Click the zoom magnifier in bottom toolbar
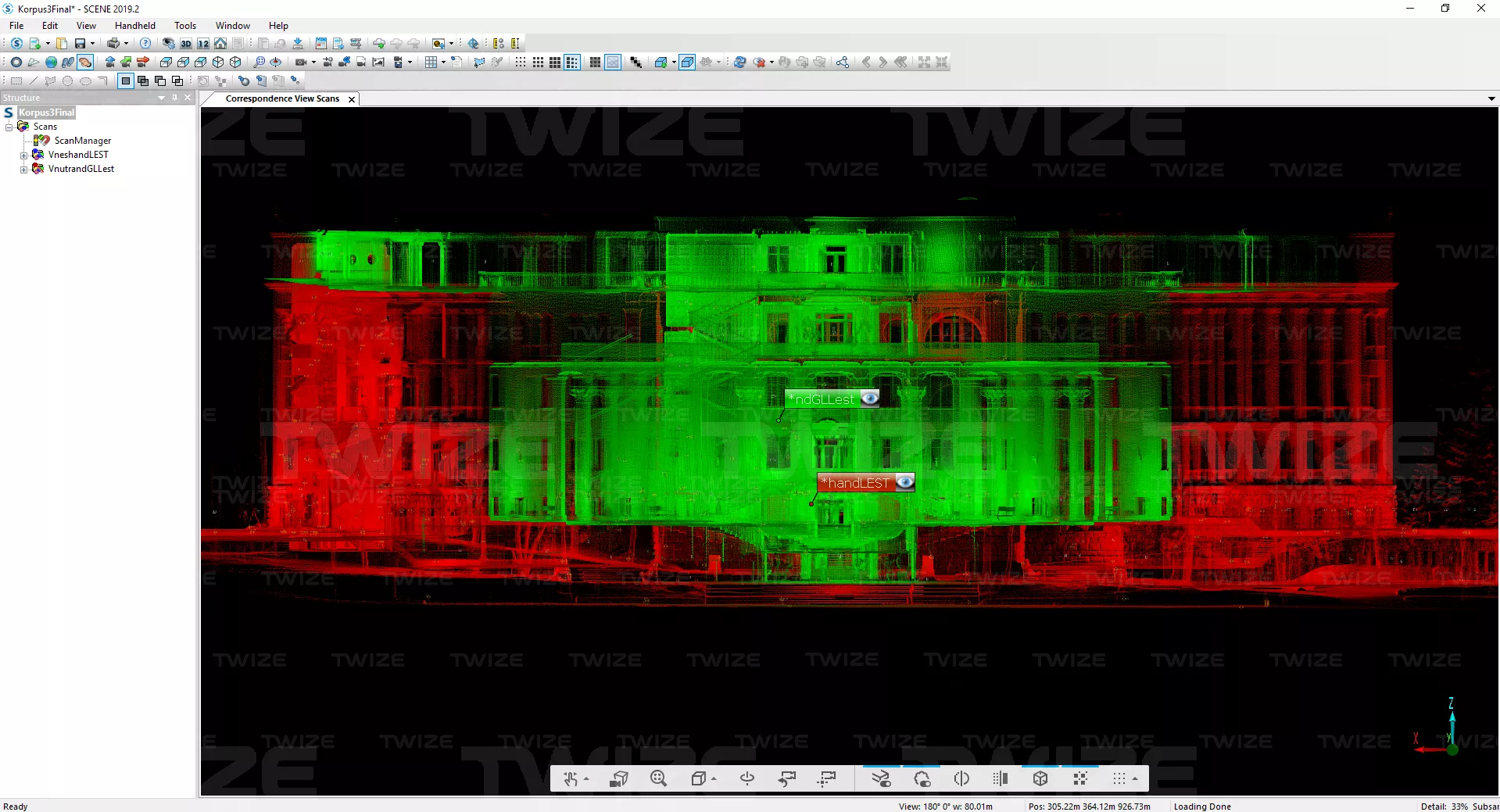The image size is (1500, 812). point(658,778)
